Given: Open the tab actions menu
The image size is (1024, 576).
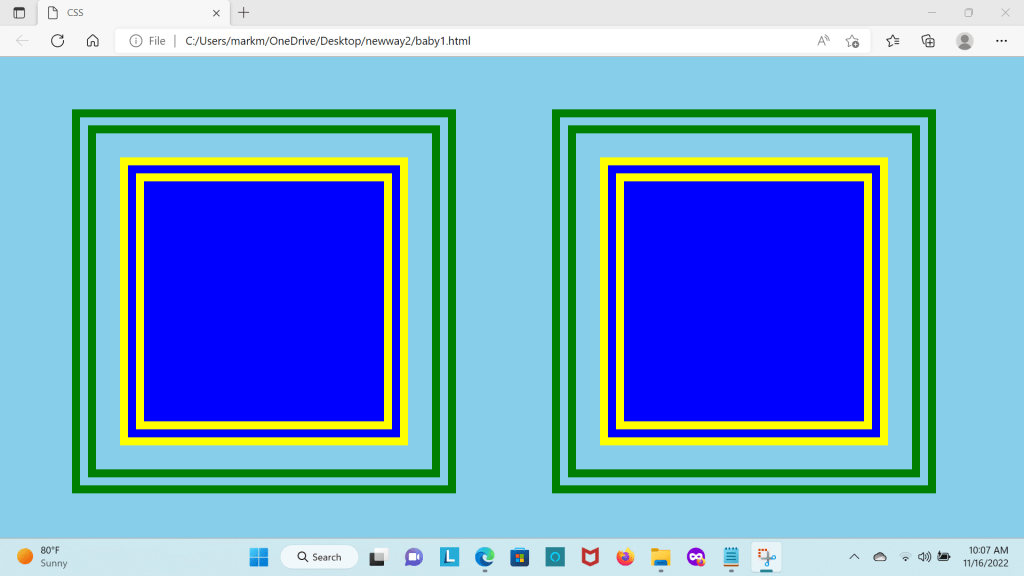Looking at the screenshot, I should pyautogui.click(x=19, y=13).
